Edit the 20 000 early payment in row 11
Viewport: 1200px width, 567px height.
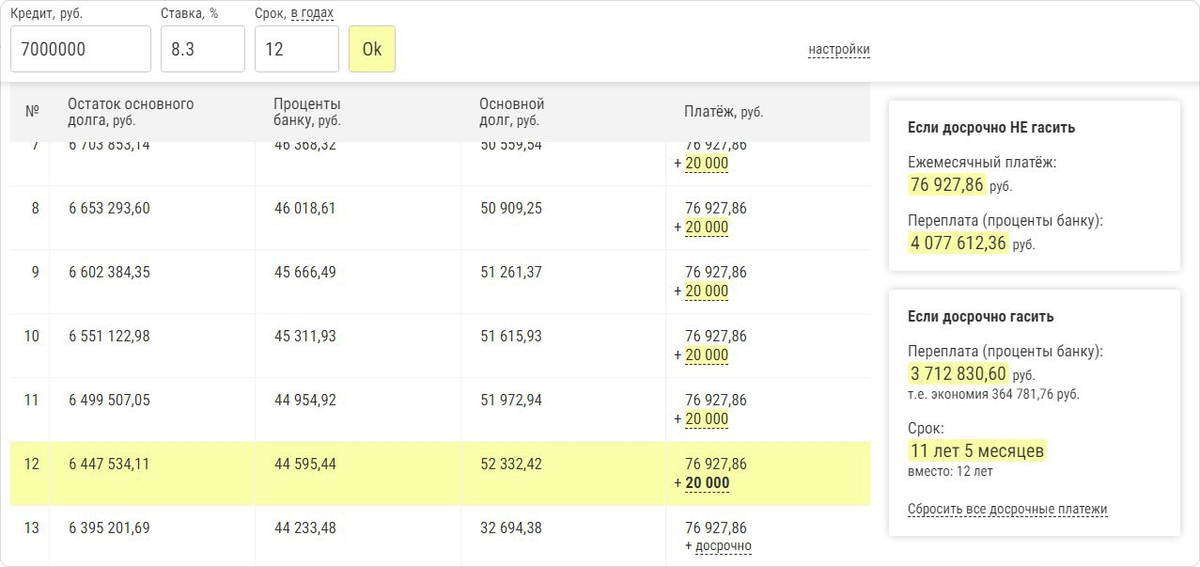click(706, 419)
